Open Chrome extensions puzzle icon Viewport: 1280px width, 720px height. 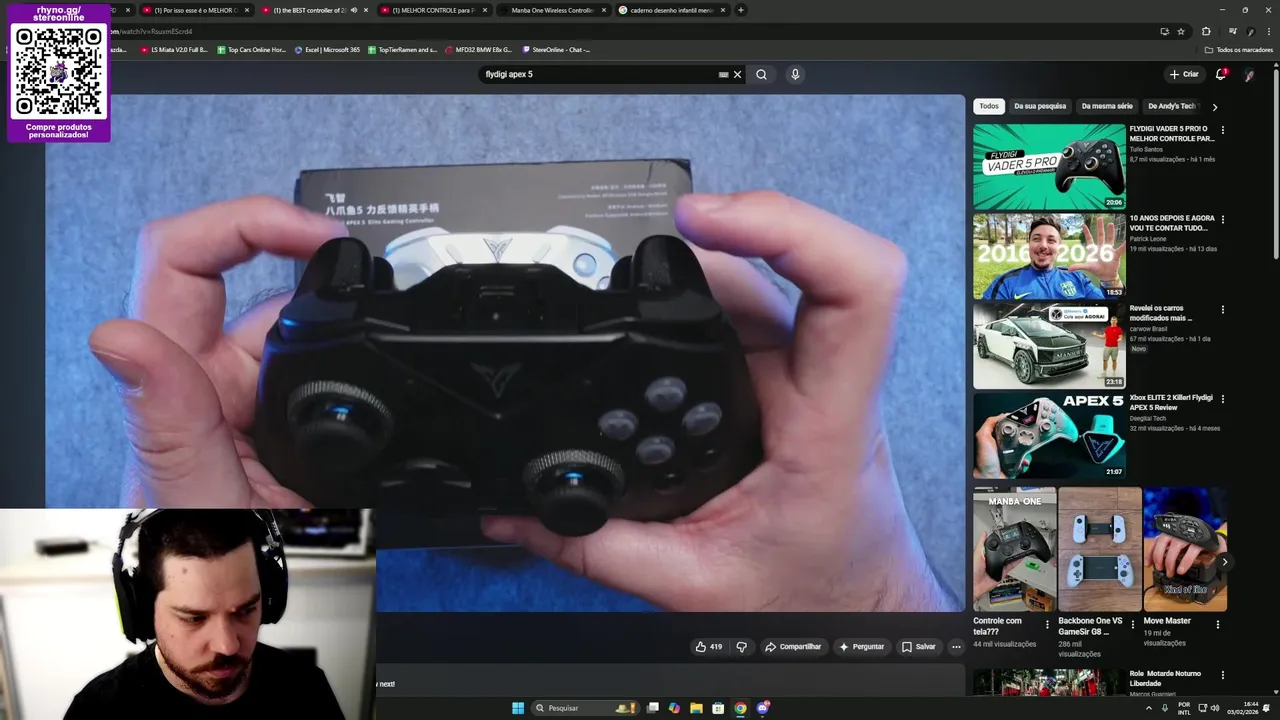click(1206, 31)
